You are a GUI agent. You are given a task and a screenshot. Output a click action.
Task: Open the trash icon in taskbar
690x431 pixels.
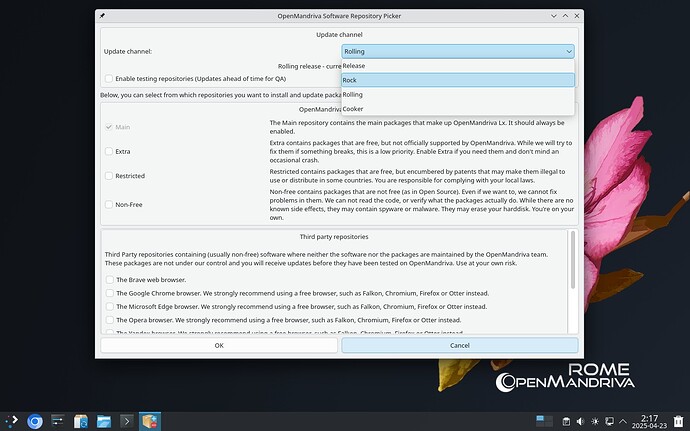(x=679, y=421)
